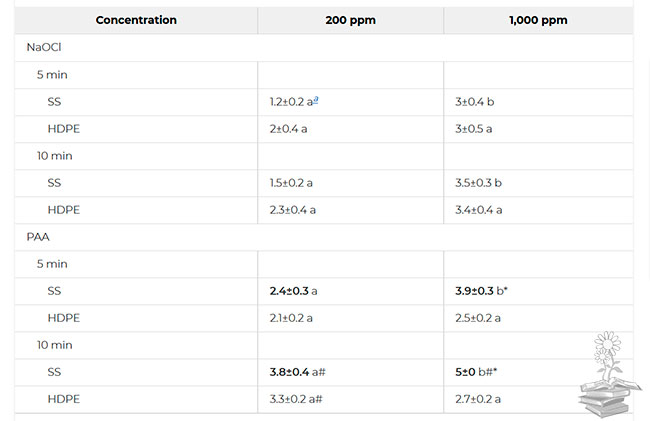Select the 3.4±0.4 a cell

point(478,210)
